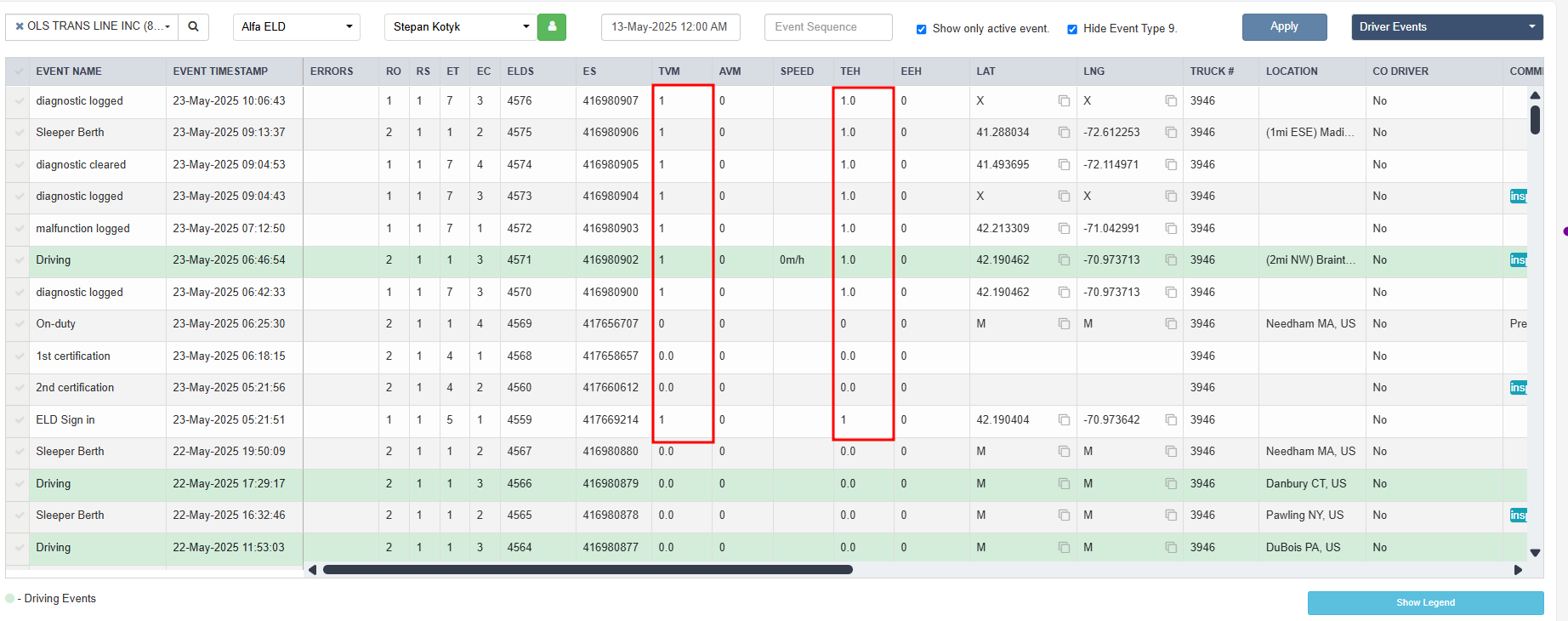
Task: Click the 0m/h speed cell
Action: (792, 260)
